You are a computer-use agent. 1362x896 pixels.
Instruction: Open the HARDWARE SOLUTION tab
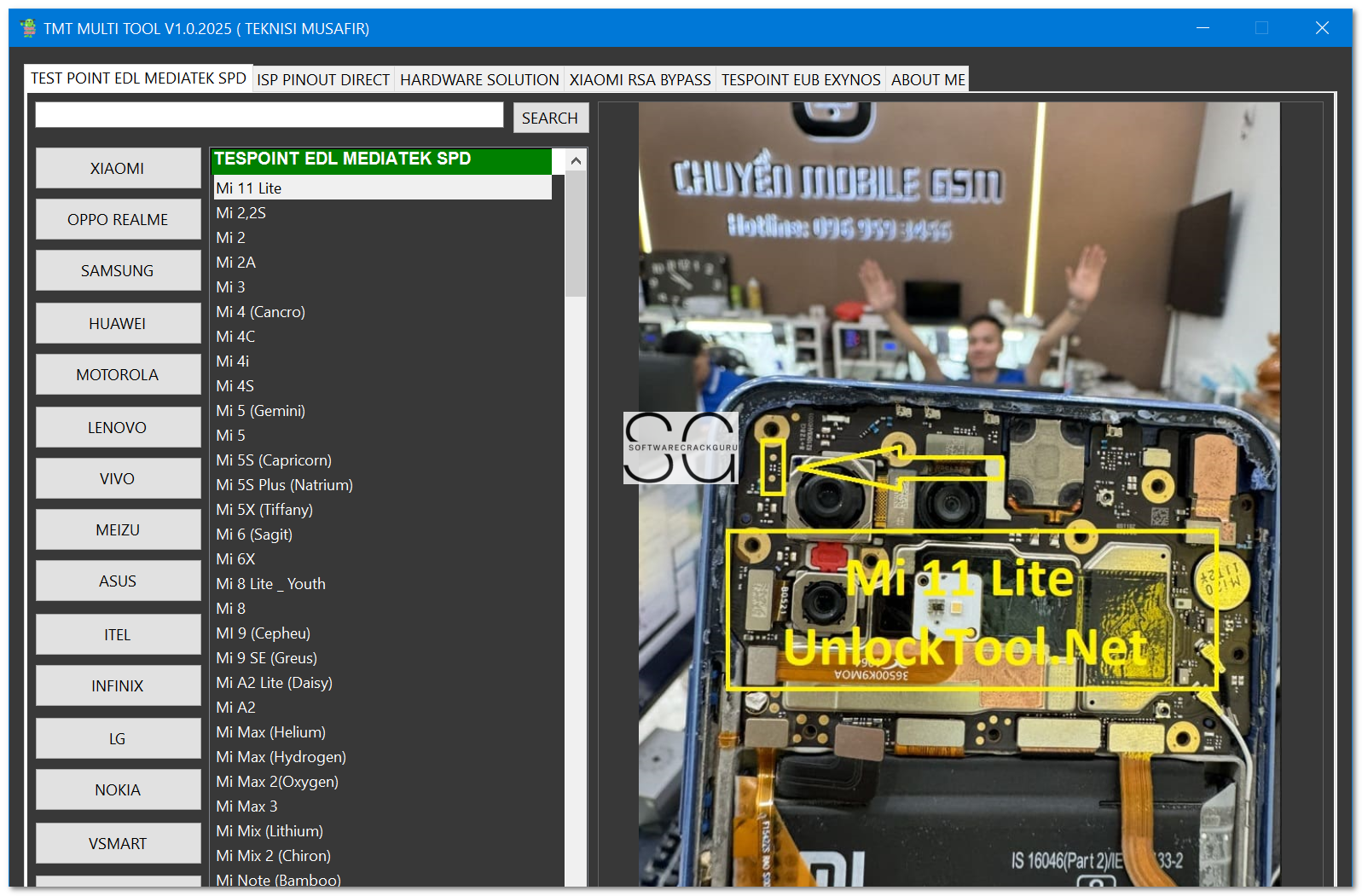[479, 79]
